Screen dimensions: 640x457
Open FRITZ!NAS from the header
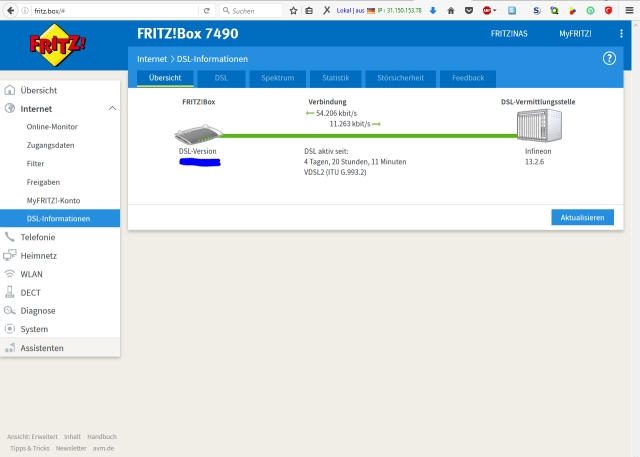pyautogui.click(x=509, y=33)
